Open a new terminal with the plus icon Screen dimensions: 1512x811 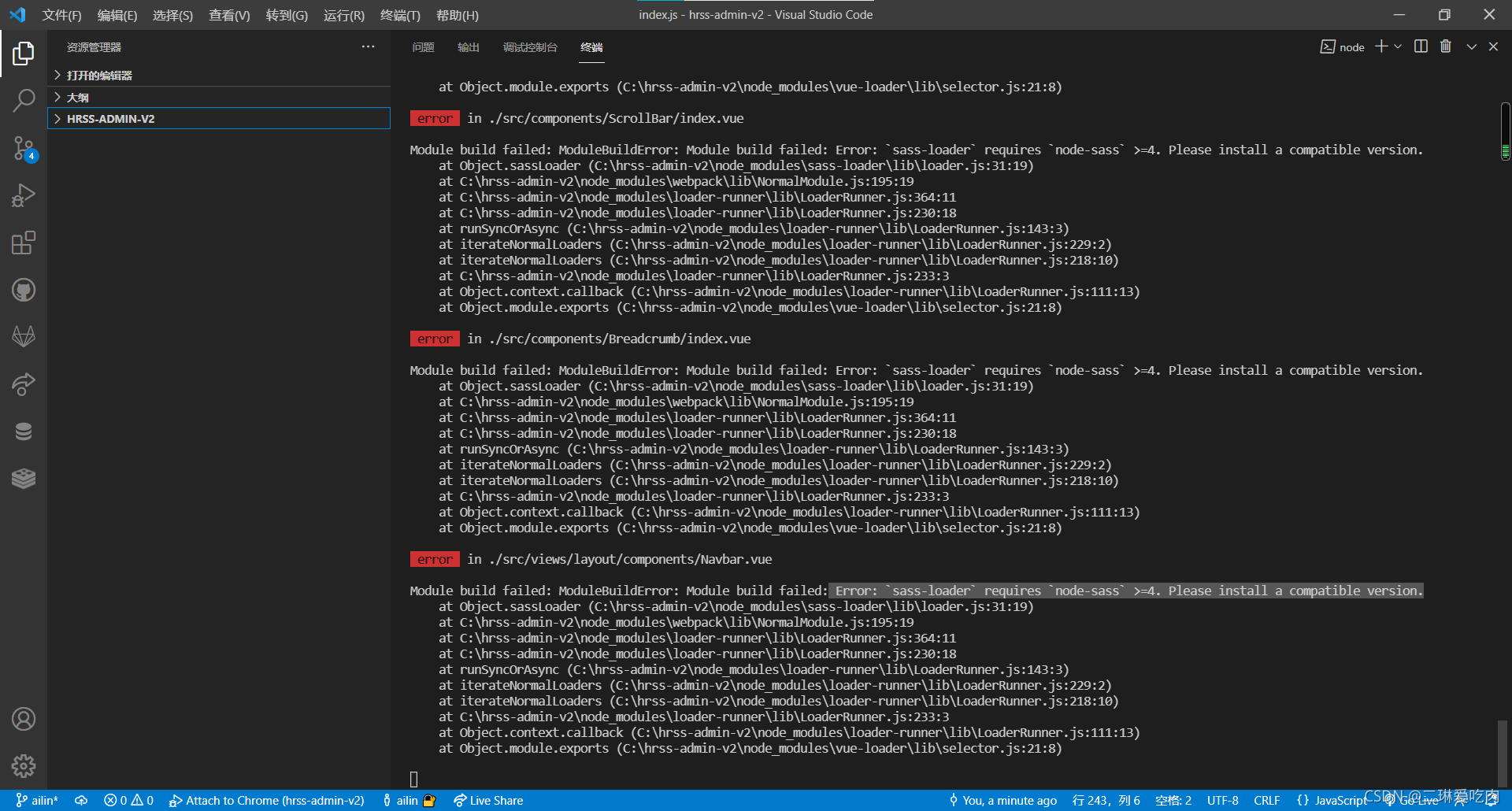coord(1380,46)
